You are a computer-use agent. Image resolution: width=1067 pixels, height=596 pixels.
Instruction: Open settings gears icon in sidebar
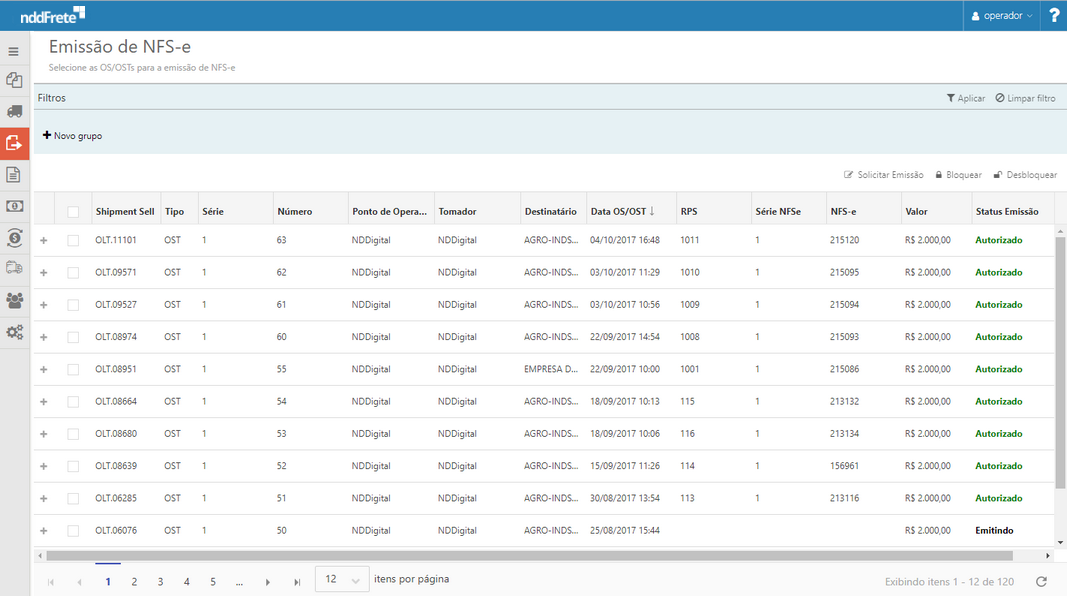pyautogui.click(x=14, y=332)
